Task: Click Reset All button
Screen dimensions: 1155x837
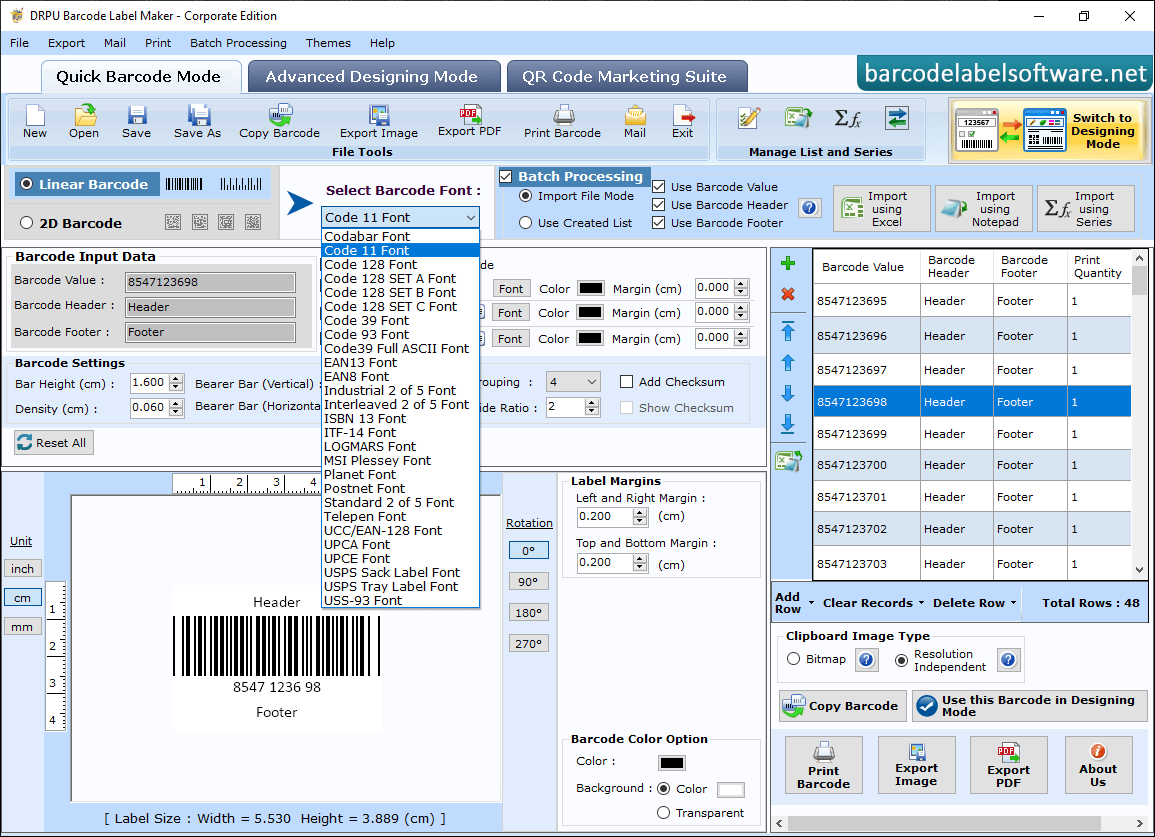Action: click(54, 443)
